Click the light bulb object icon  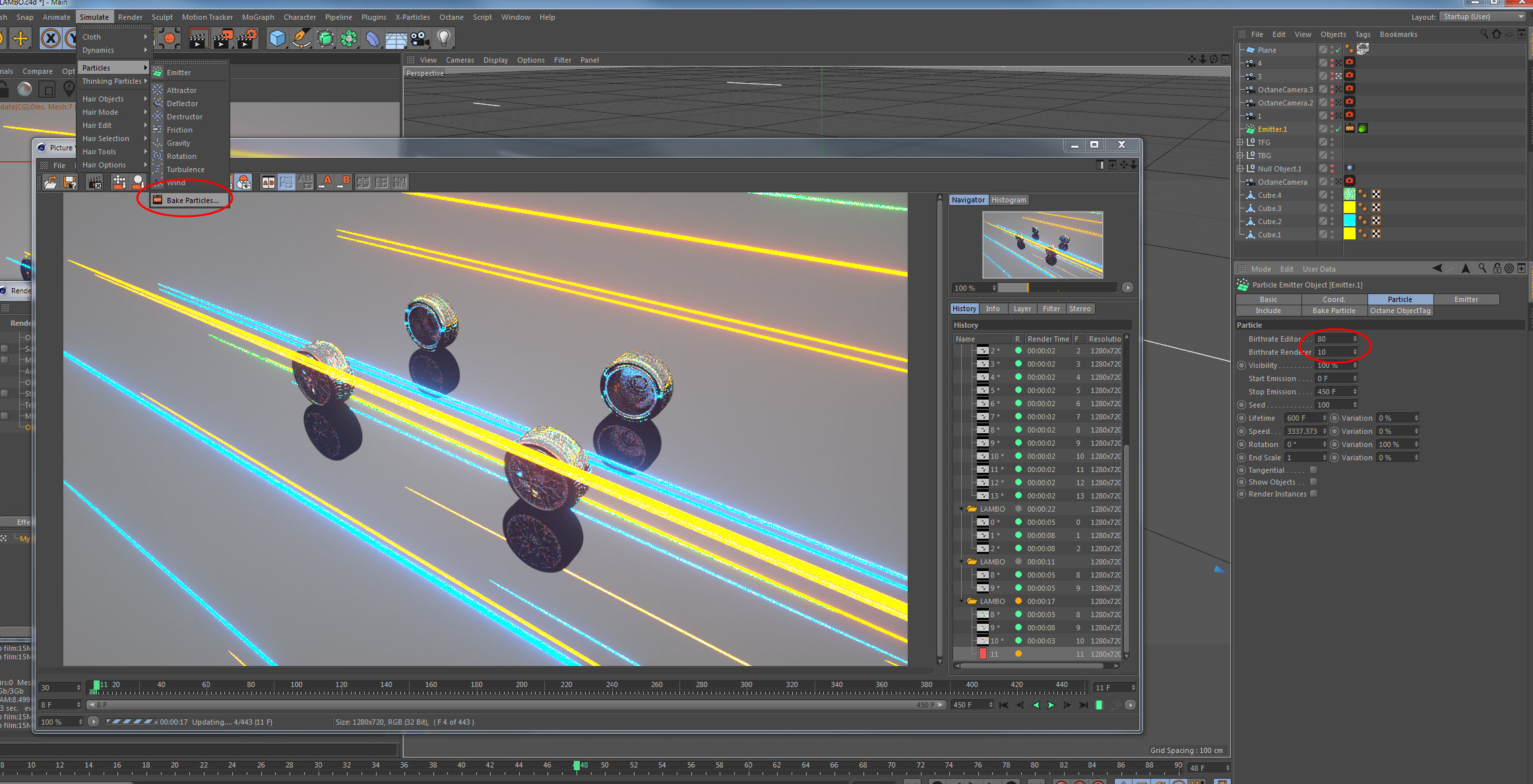[444, 38]
